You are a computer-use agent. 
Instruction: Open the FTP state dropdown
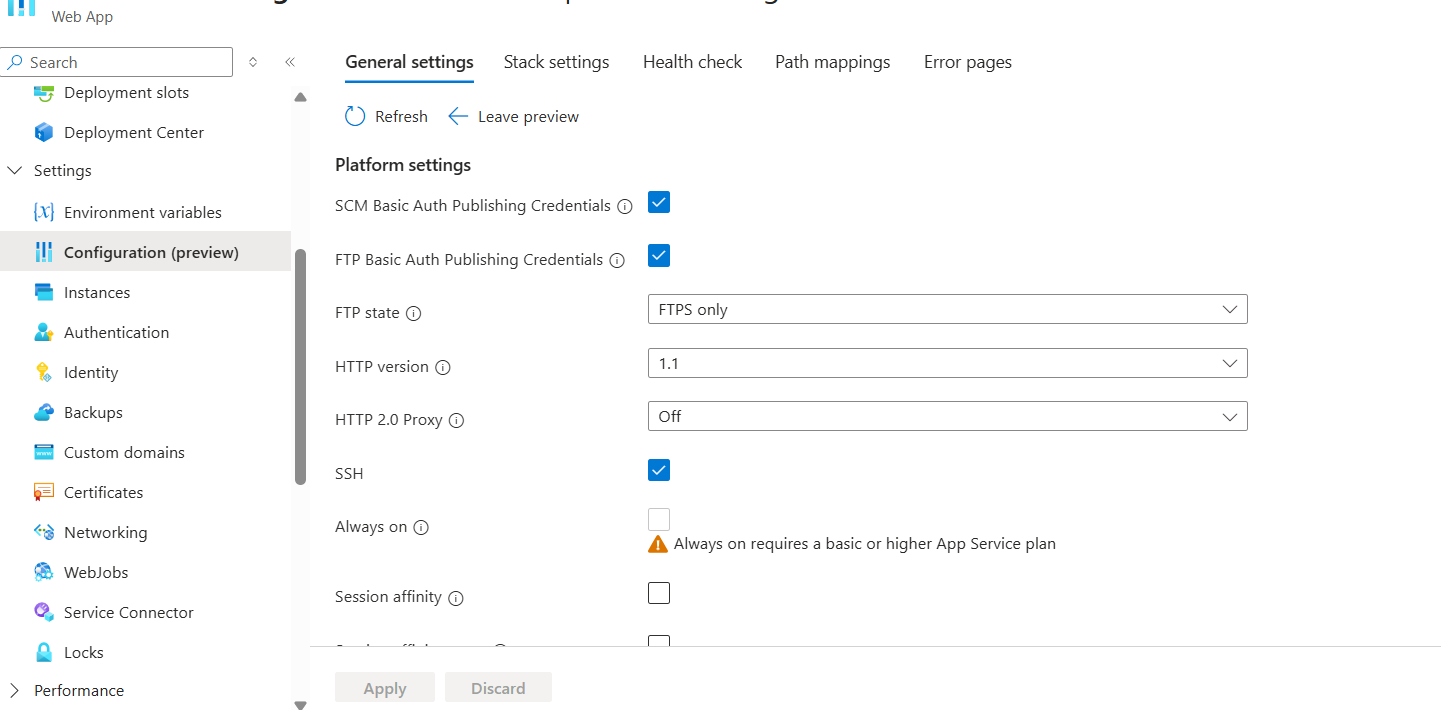point(947,310)
